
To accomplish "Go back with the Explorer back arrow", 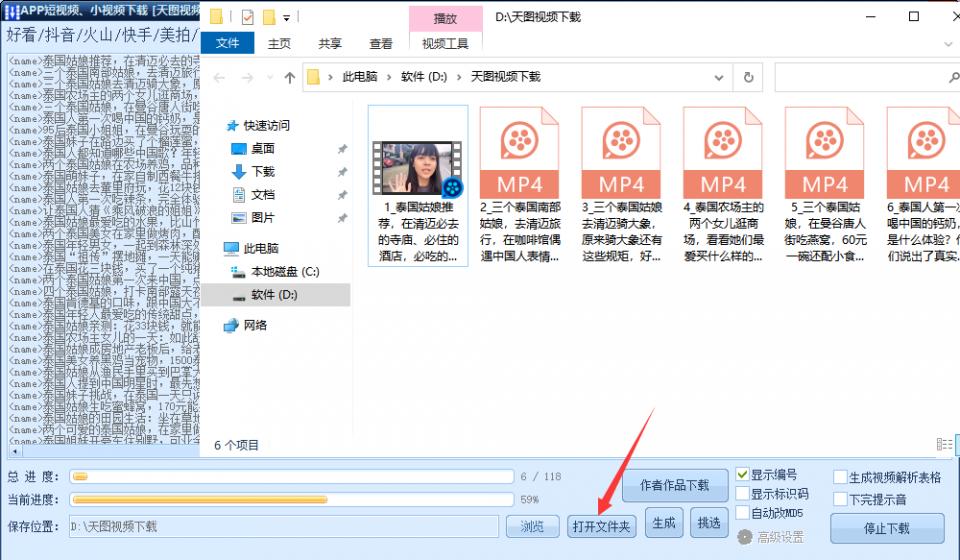I will click(219, 77).
